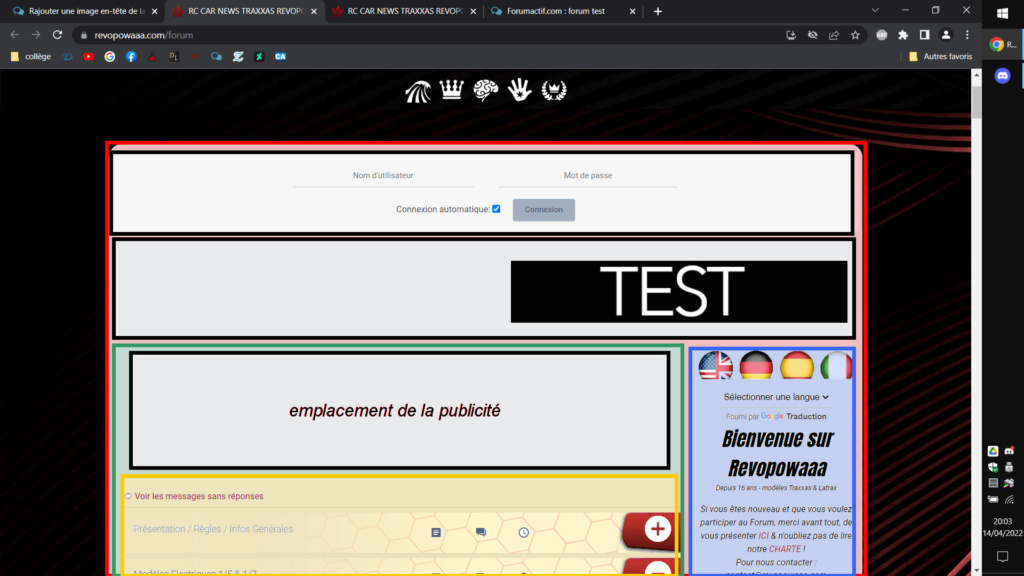
Task: Click the wing icon in the header
Action: pyautogui.click(x=418, y=91)
